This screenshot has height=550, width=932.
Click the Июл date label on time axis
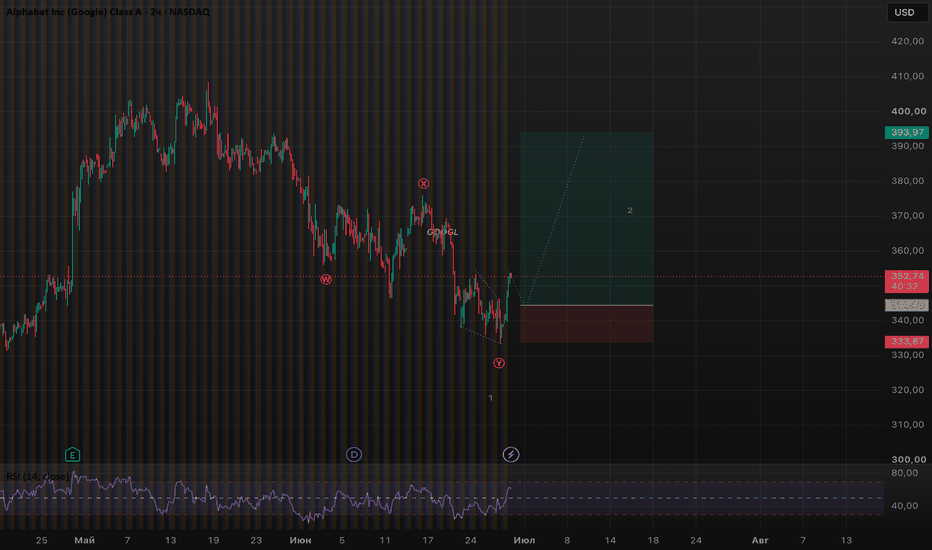(x=524, y=540)
